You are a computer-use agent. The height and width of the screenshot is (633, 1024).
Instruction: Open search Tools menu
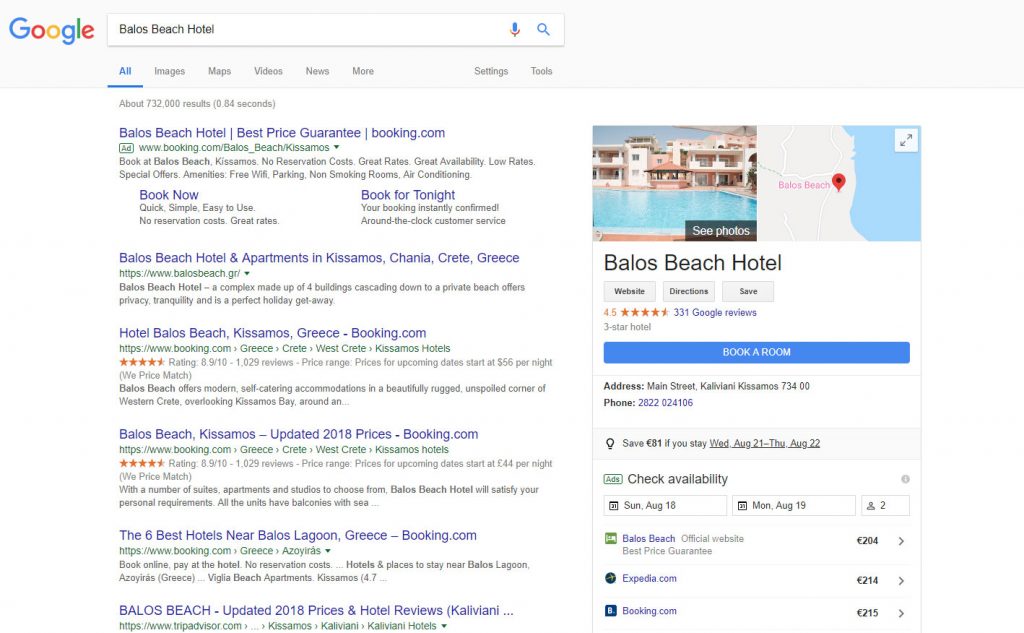pyautogui.click(x=541, y=71)
